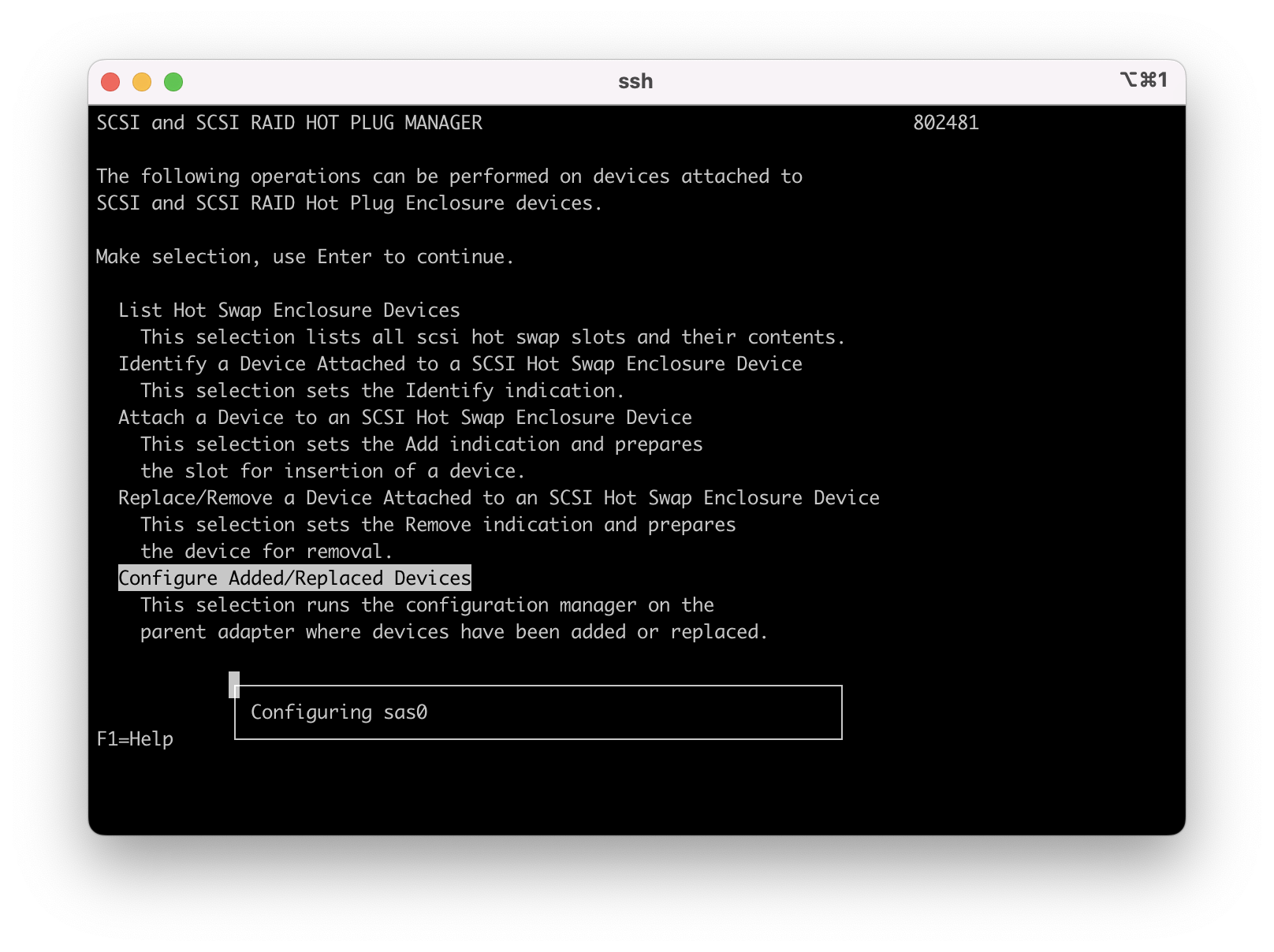This screenshot has width=1274, height=952.
Task: Close the ssh terminal window
Action: pos(110,82)
